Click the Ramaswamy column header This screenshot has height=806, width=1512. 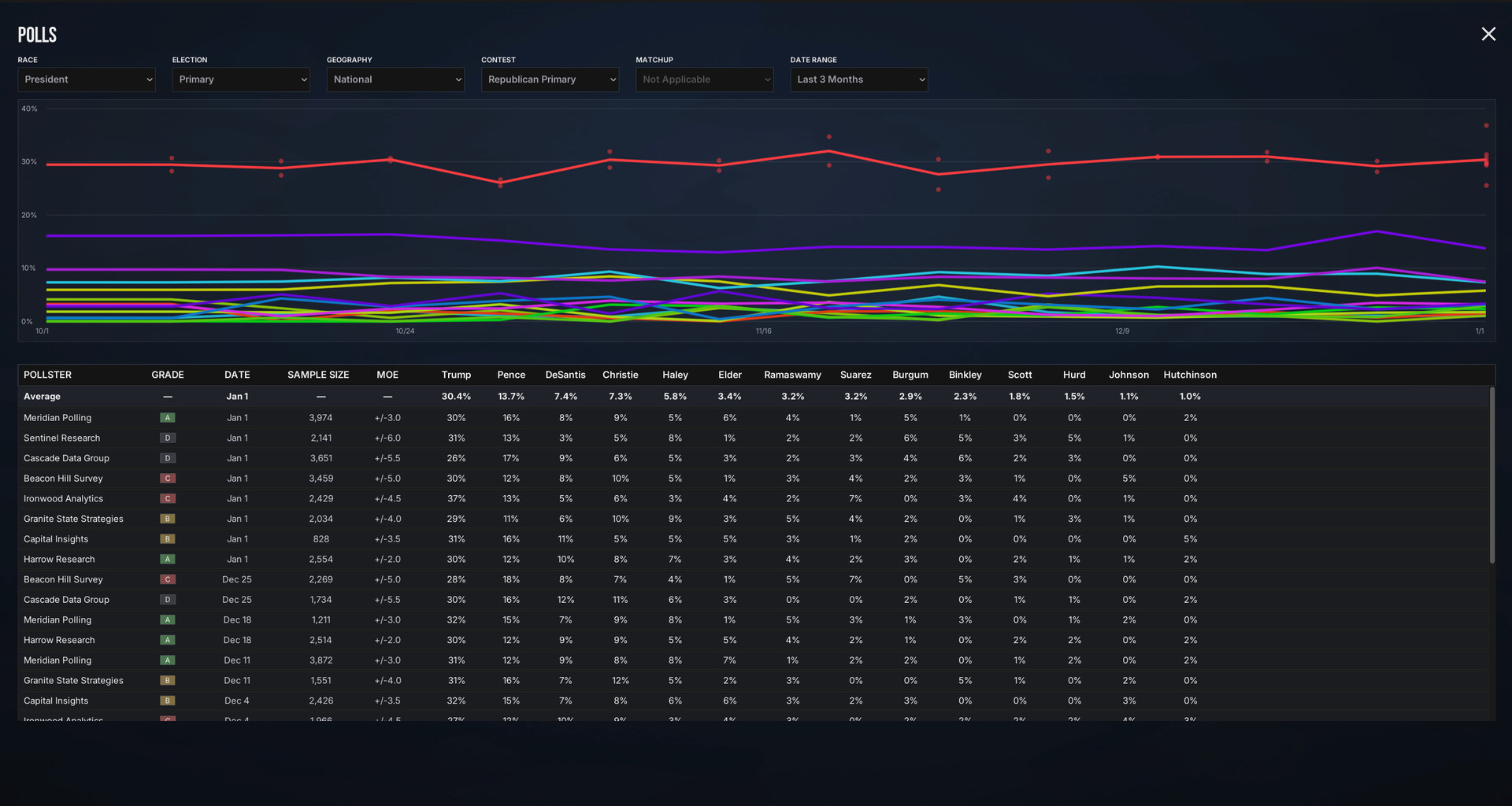(x=792, y=375)
